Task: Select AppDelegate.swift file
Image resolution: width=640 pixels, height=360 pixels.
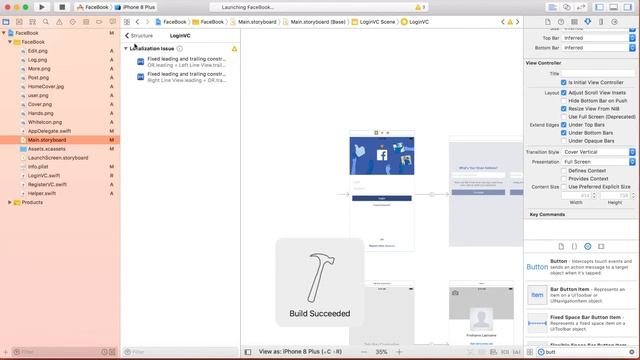Action: [49, 131]
